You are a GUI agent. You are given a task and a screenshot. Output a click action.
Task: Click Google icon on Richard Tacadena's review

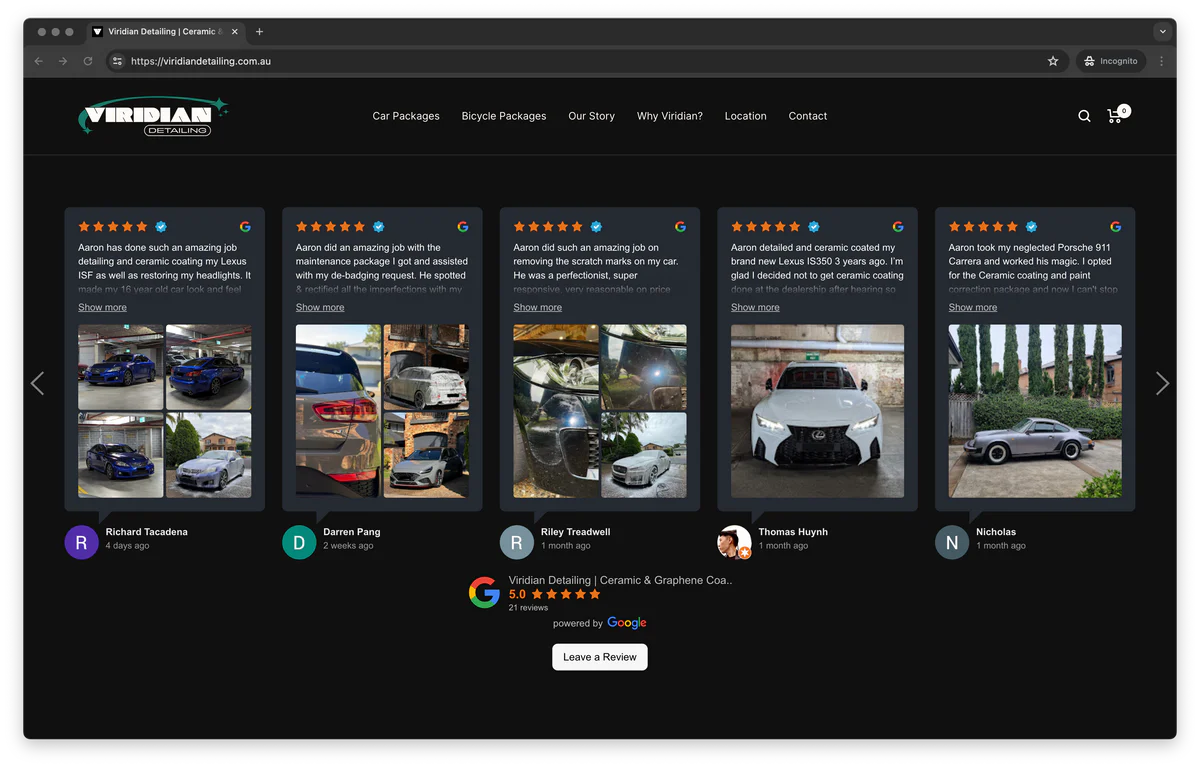pyautogui.click(x=245, y=227)
